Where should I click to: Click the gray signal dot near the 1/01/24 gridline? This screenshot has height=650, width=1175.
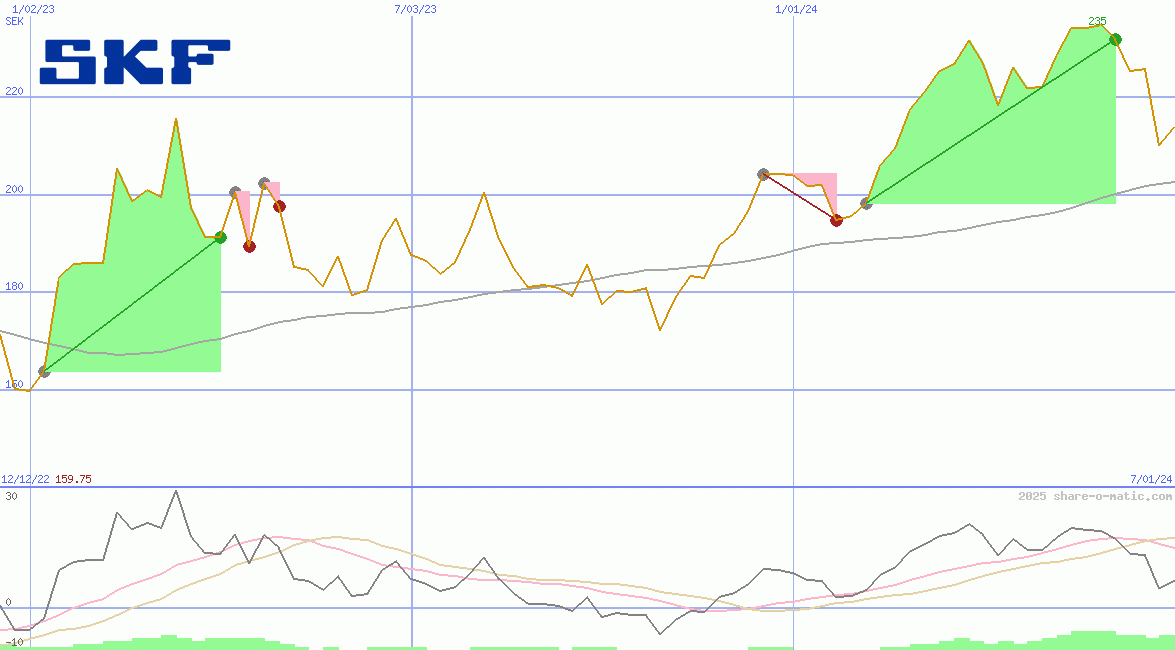click(x=763, y=174)
